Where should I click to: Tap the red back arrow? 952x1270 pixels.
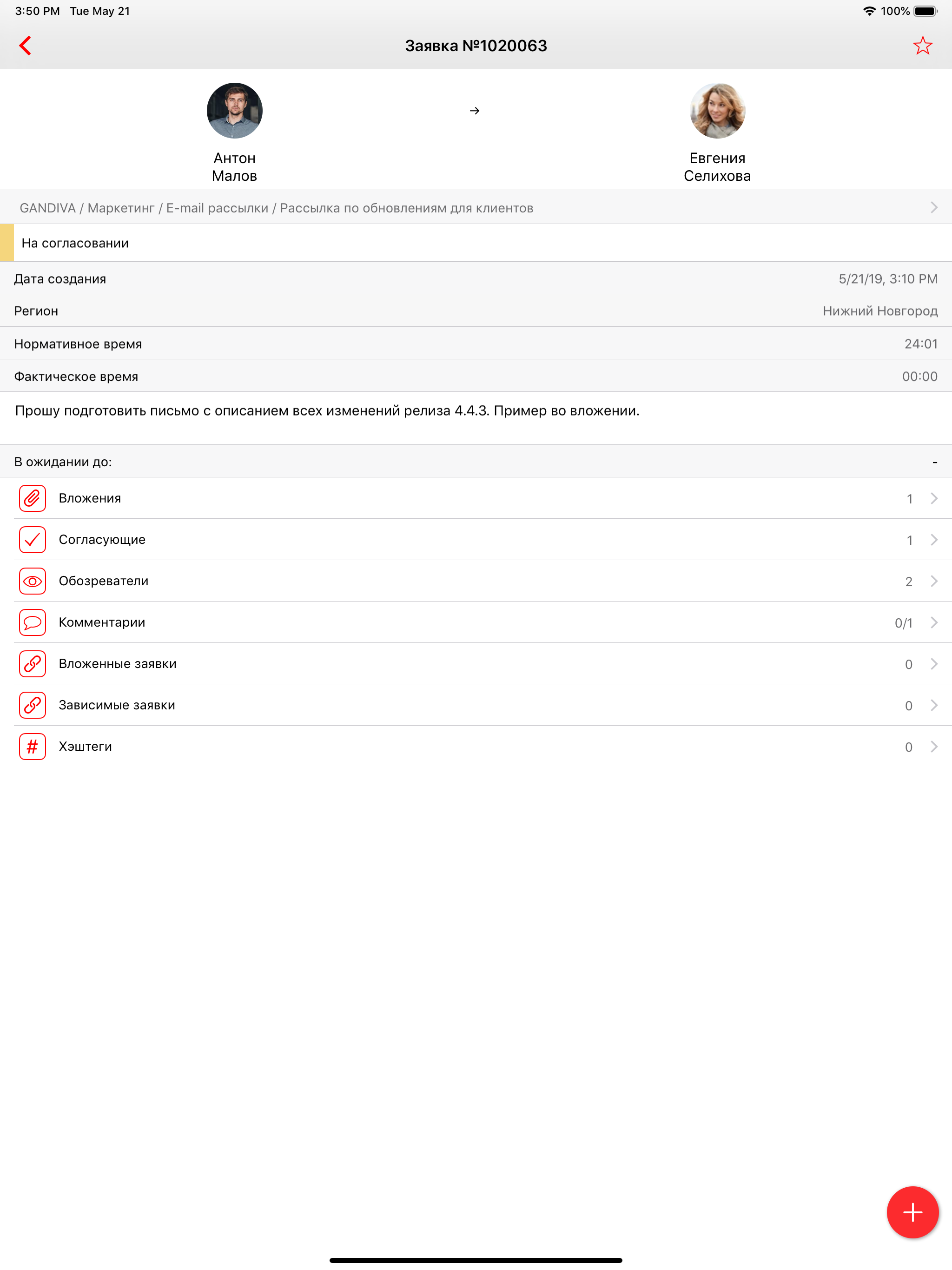tap(25, 46)
